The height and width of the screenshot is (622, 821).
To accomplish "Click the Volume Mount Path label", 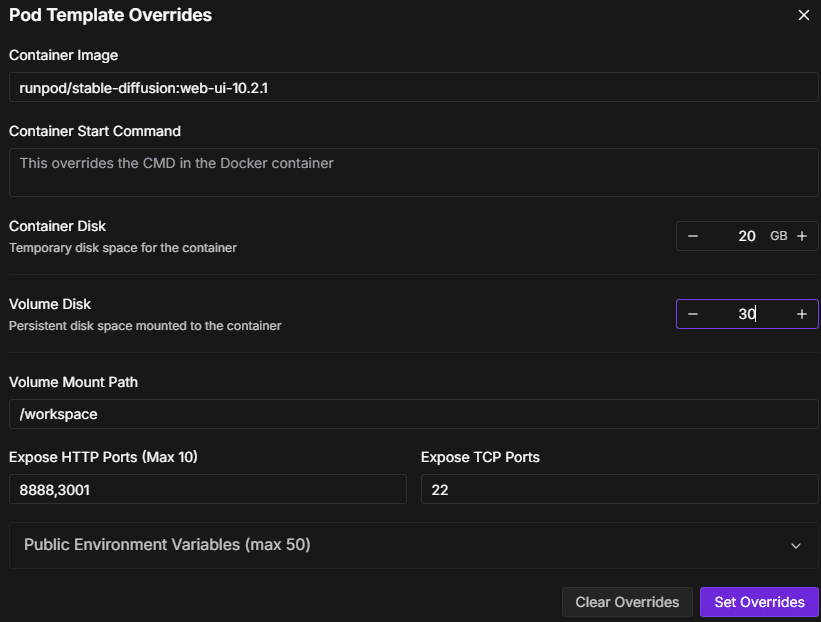I will (73, 381).
